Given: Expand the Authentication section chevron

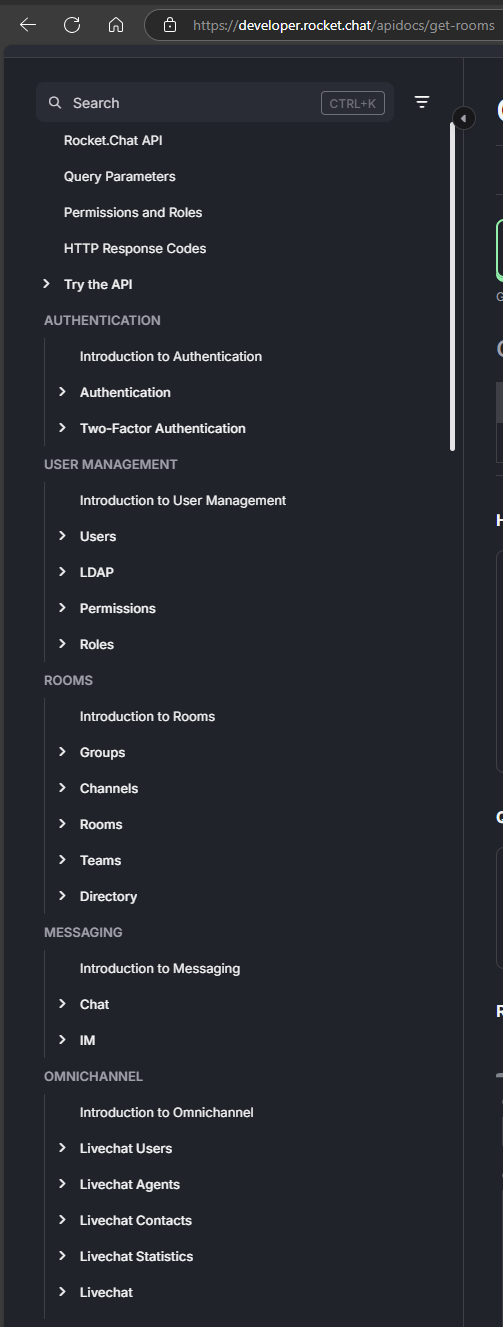Looking at the screenshot, I should (63, 392).
